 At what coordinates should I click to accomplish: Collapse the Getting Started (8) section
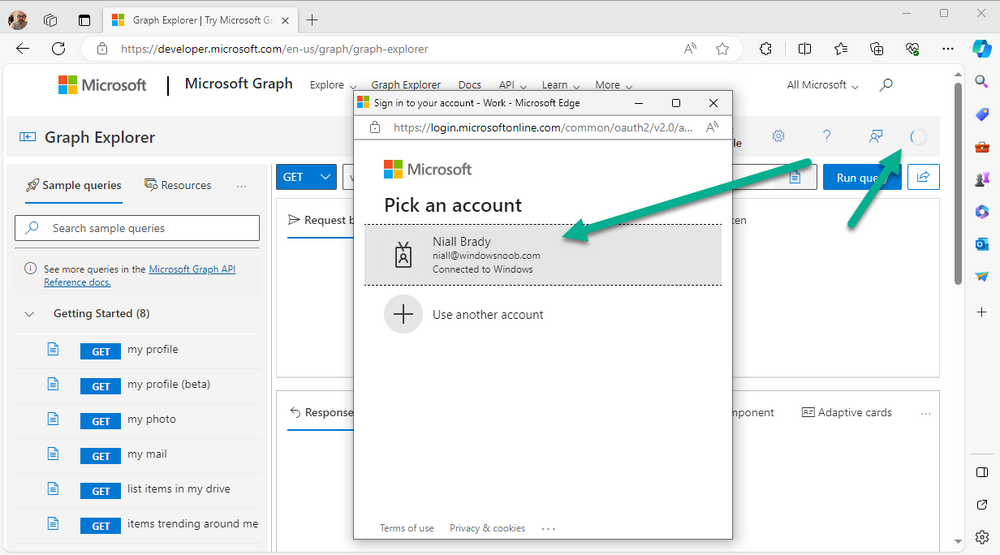(x=29, y=314)
